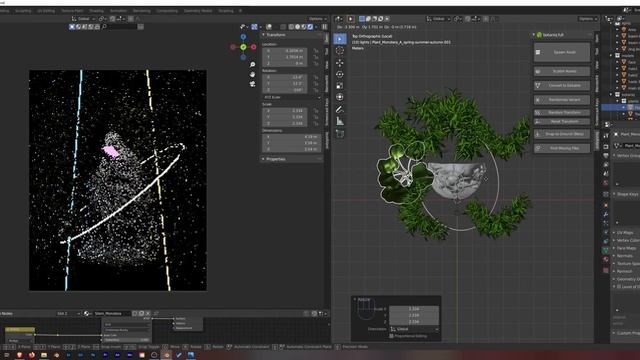Switch left viewport to solid shading
640x360 pixels.
tap(297, 27)
